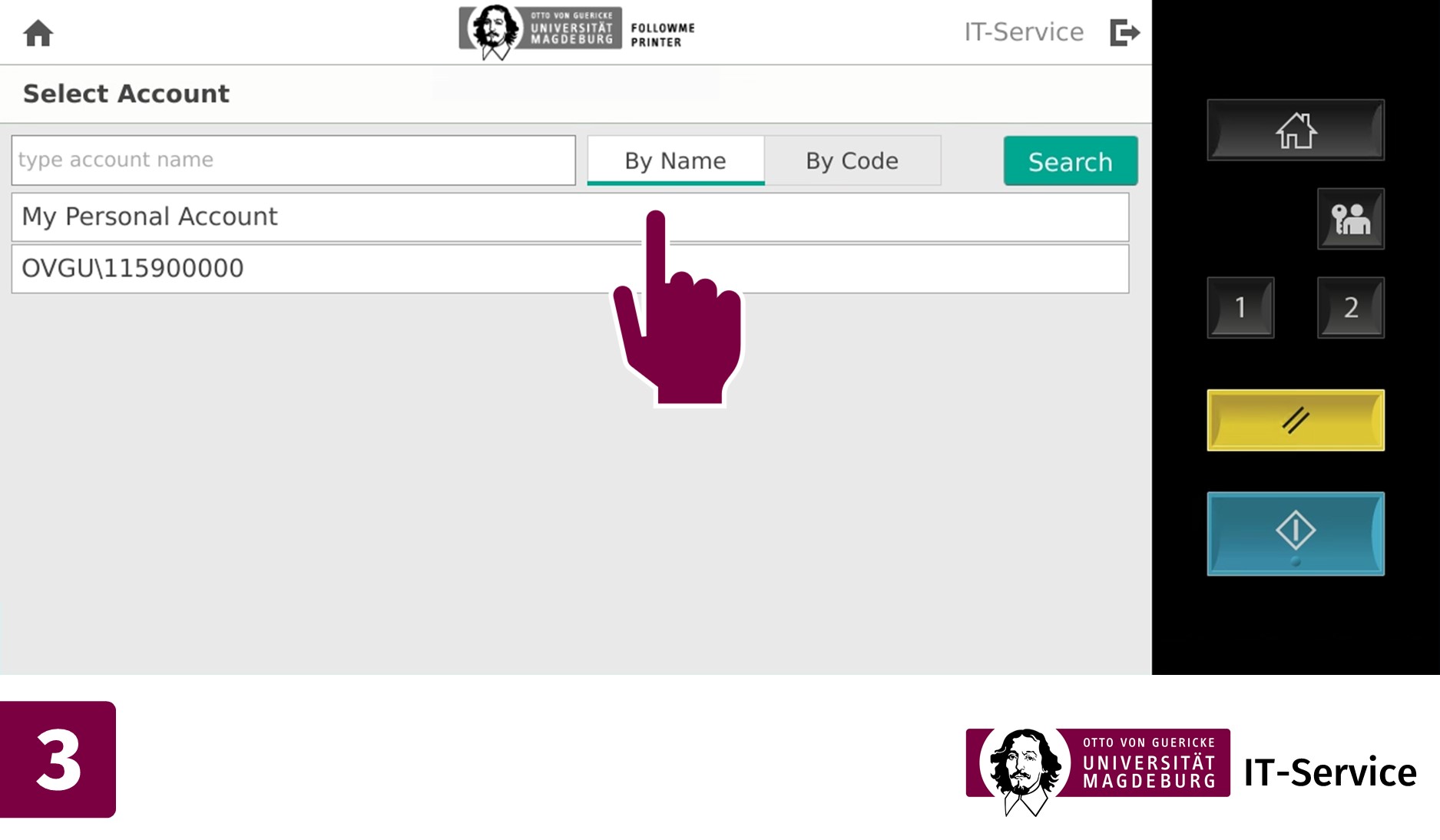Focus the account name input field

293,160
